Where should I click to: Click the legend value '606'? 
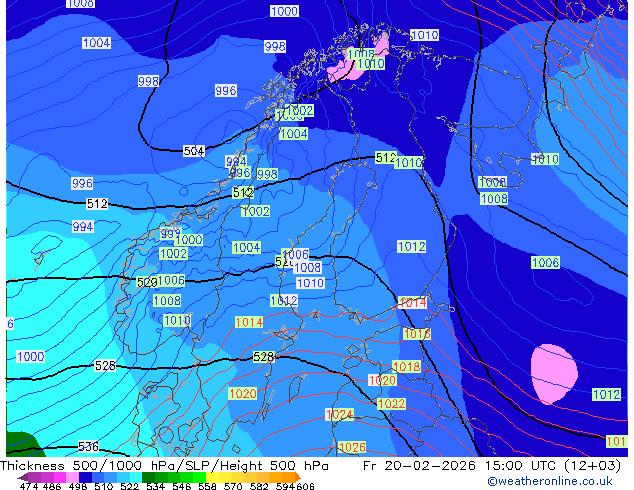click(x=305, y=486)
